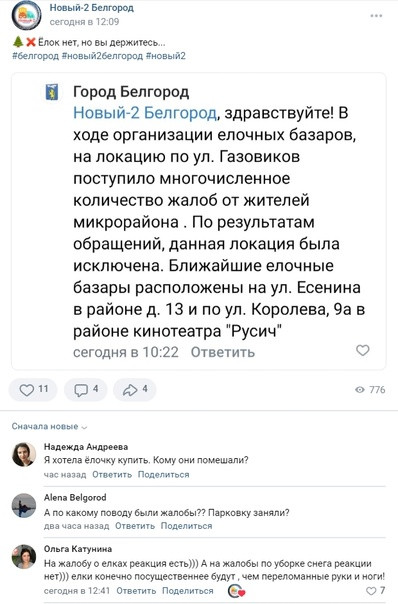Like the Город Белгород quoted comment

tap(362, 350)
